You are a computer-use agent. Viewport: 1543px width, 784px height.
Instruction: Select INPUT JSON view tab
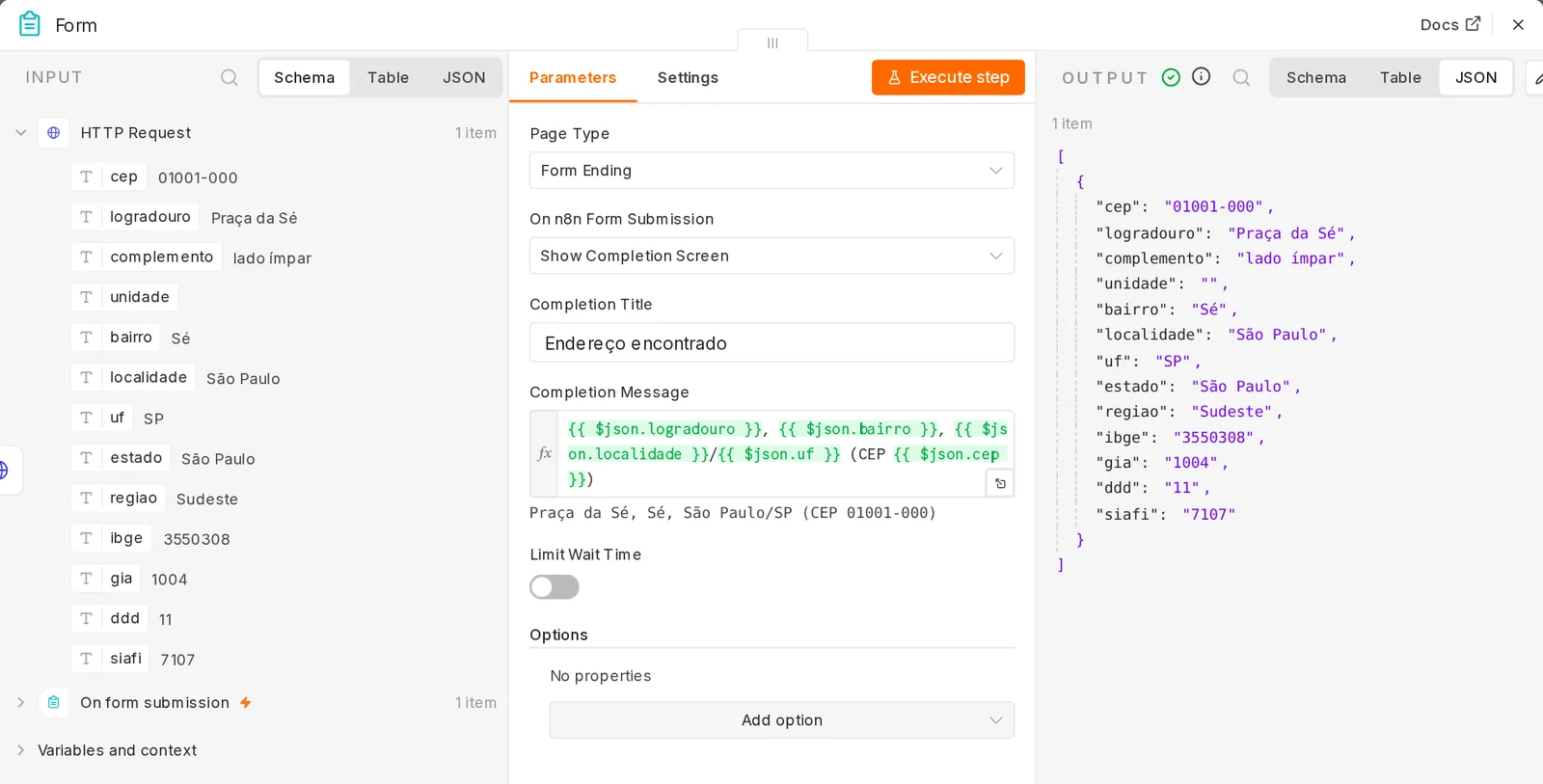pyautogui.click(x=464, y=77)
